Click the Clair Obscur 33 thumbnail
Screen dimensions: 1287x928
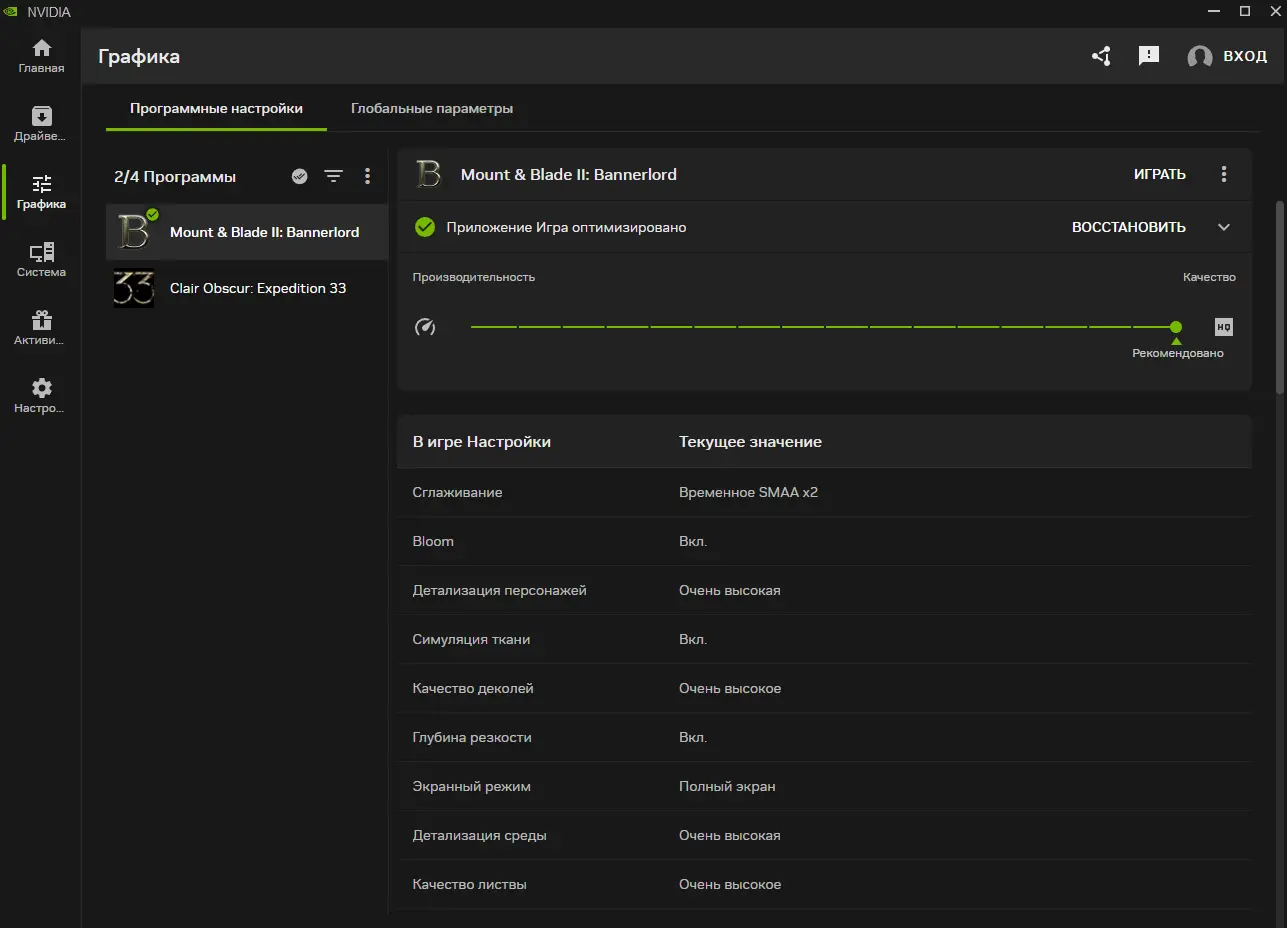click(133, 288)
